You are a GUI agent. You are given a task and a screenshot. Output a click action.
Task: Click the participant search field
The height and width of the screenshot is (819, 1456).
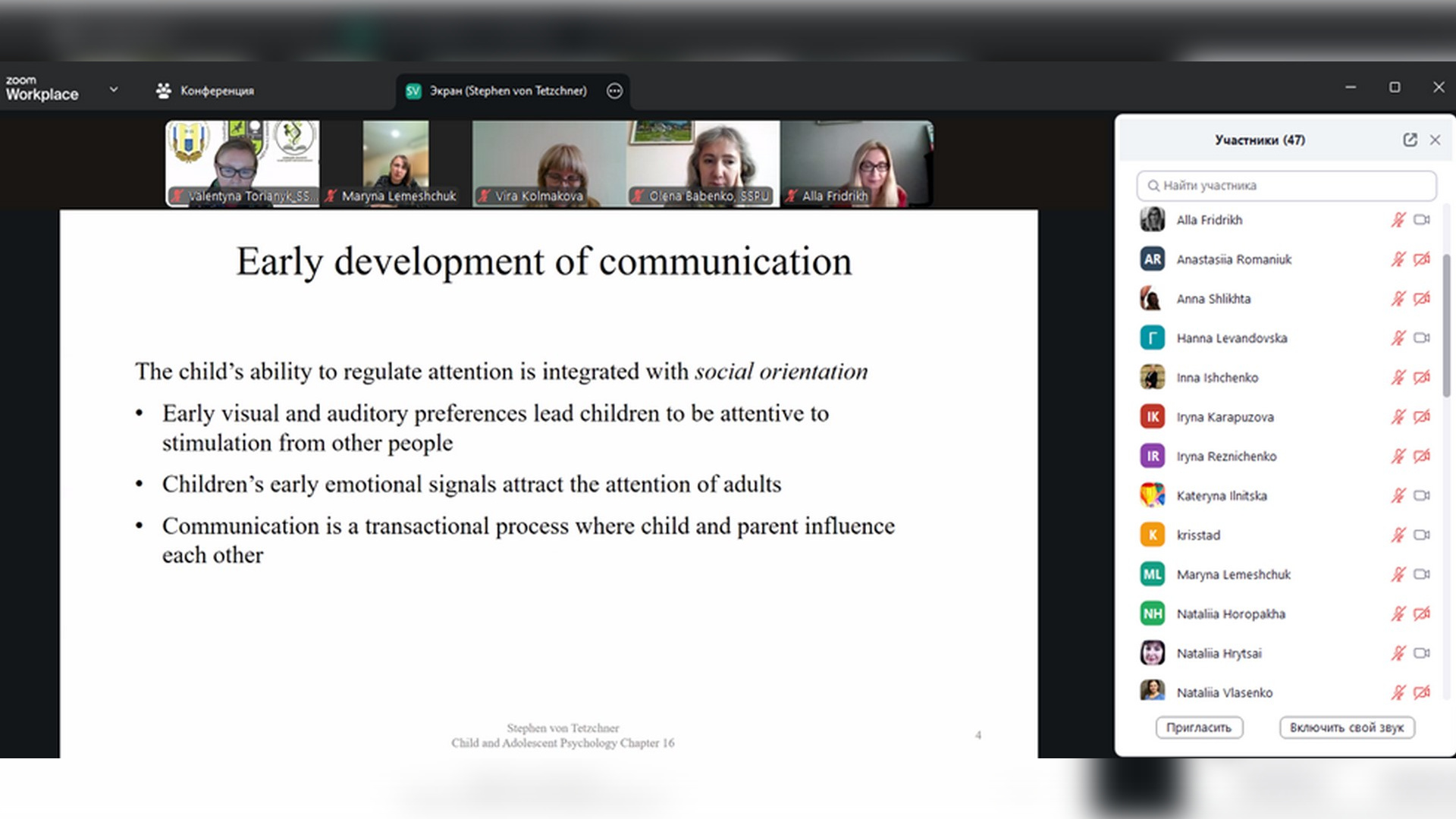1286,186
